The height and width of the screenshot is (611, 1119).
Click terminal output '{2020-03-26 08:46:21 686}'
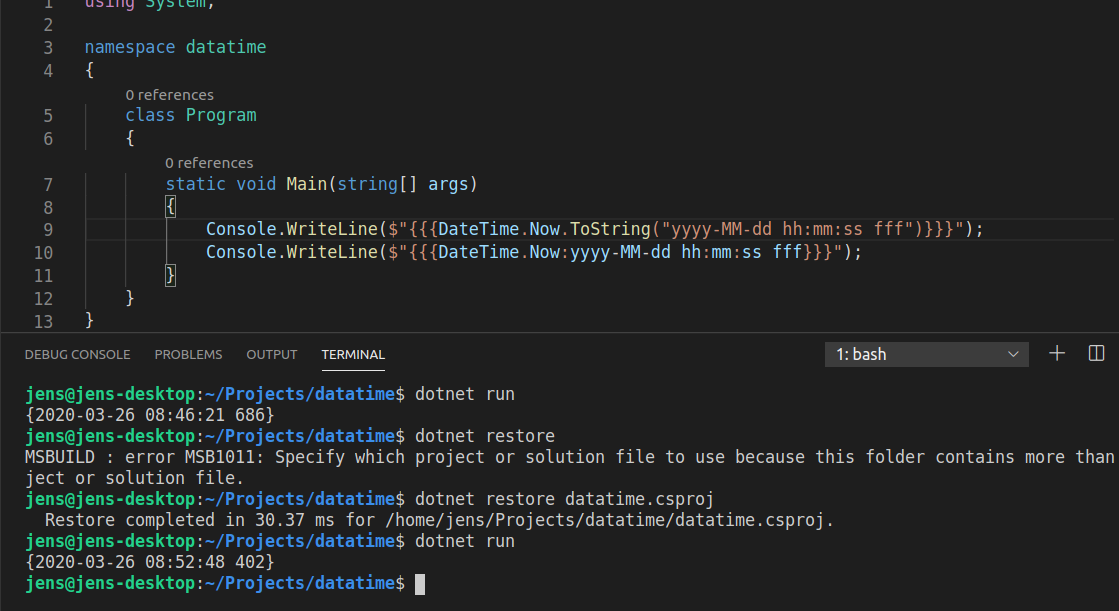click(x=149, y=415)
